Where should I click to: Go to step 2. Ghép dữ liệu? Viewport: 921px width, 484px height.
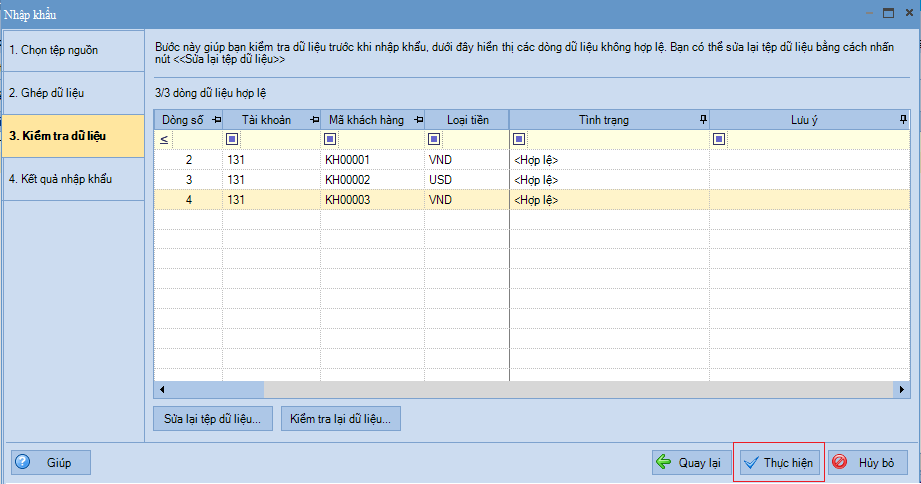pos(73,93)
